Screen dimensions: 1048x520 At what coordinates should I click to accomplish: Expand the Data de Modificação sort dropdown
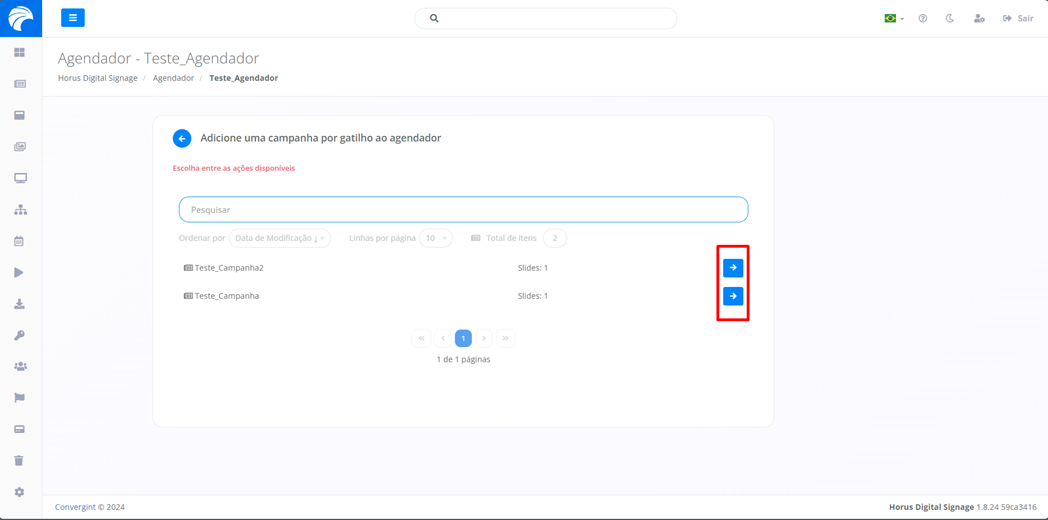(x=279, y=238)
